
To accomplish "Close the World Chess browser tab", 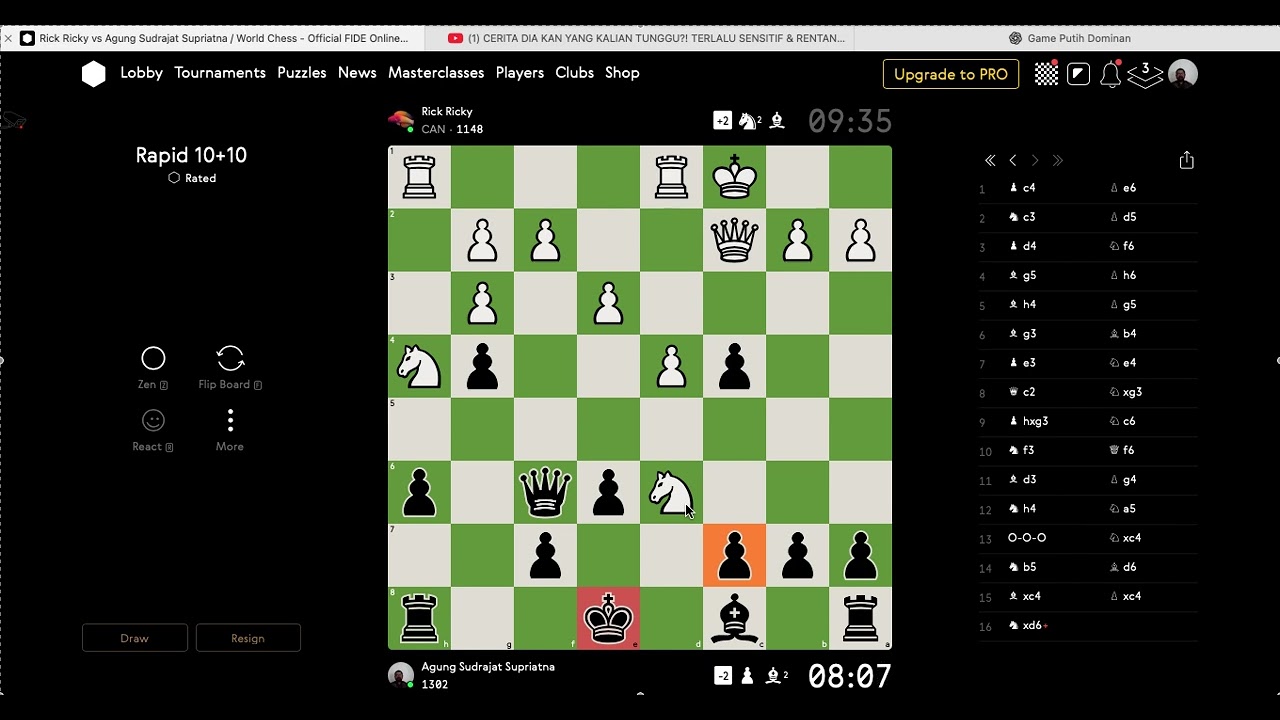I will coord(8,38).
